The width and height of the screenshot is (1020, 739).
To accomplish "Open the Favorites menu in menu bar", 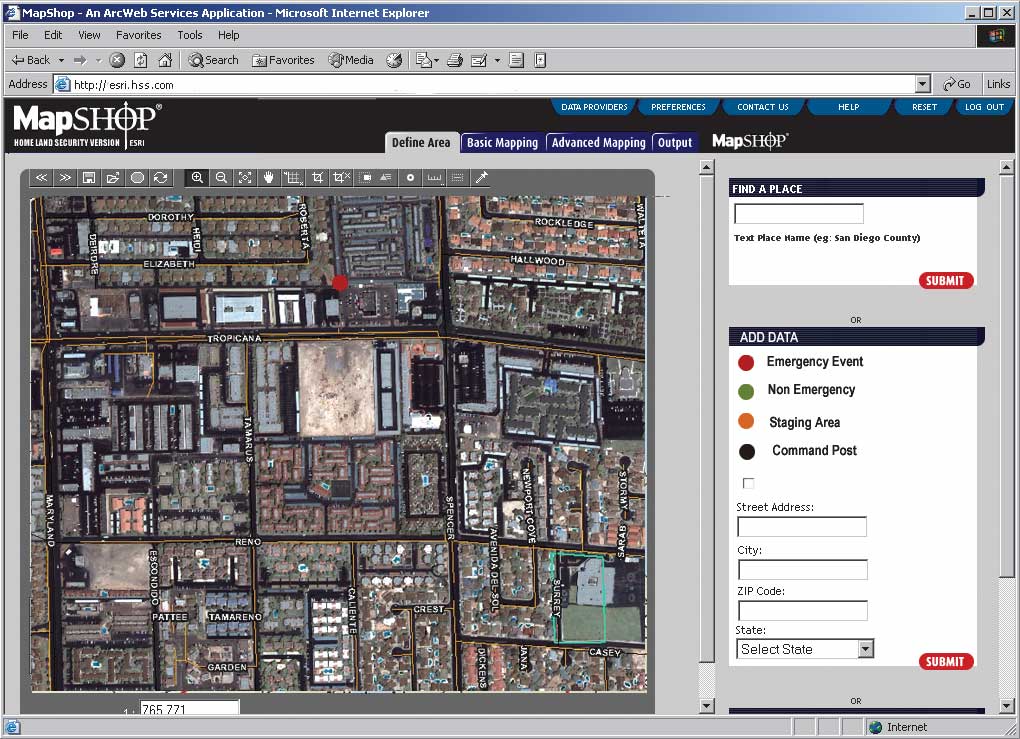I will tap(138, 35).
